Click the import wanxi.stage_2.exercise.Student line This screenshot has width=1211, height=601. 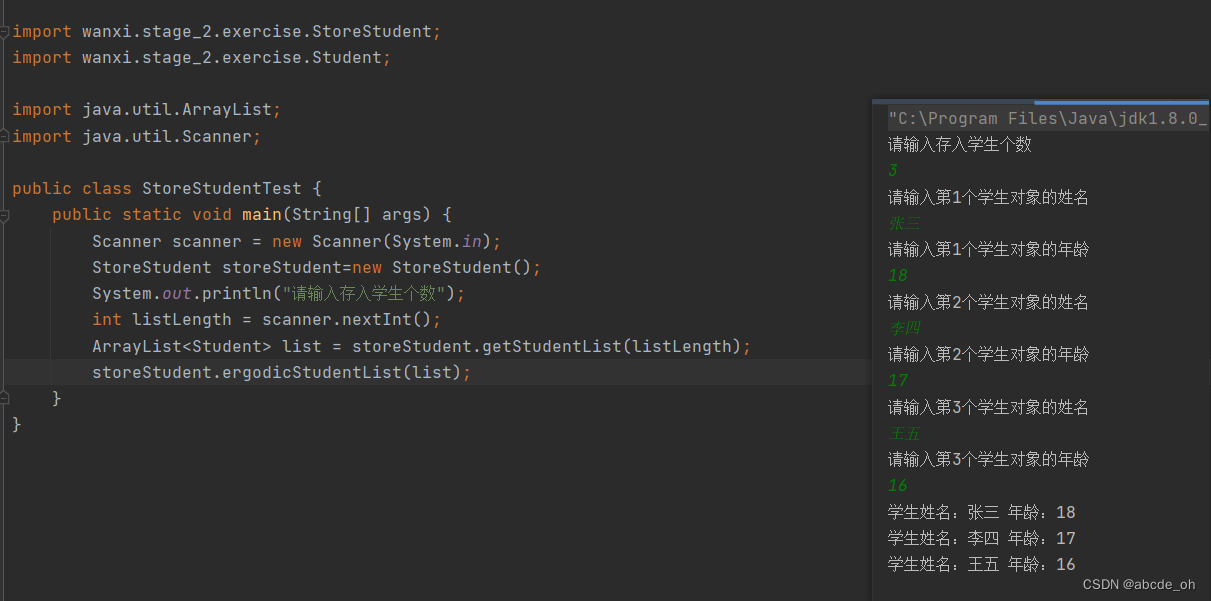coord(202,58)
